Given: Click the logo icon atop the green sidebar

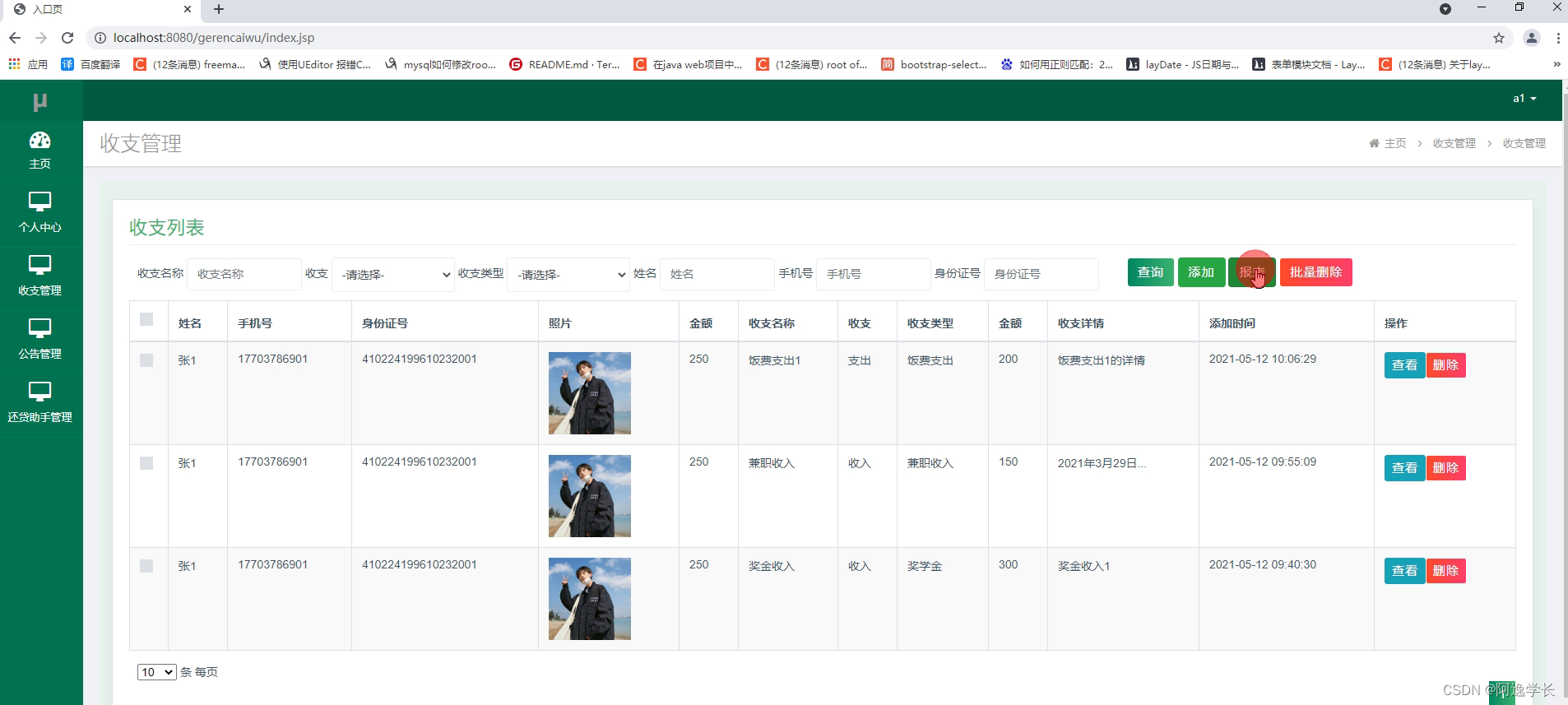Looking at the screenshot, I should click(39, 102).
